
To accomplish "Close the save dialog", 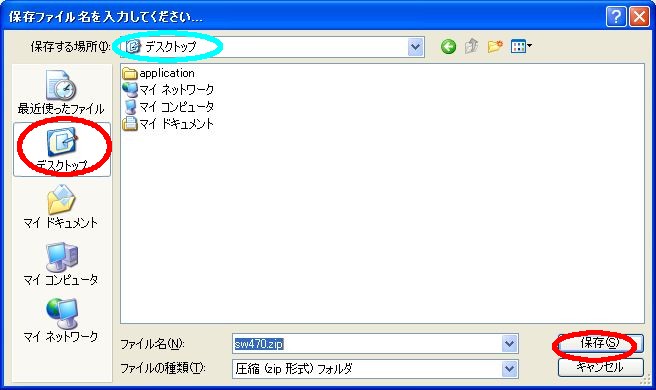I will (639, 17).
